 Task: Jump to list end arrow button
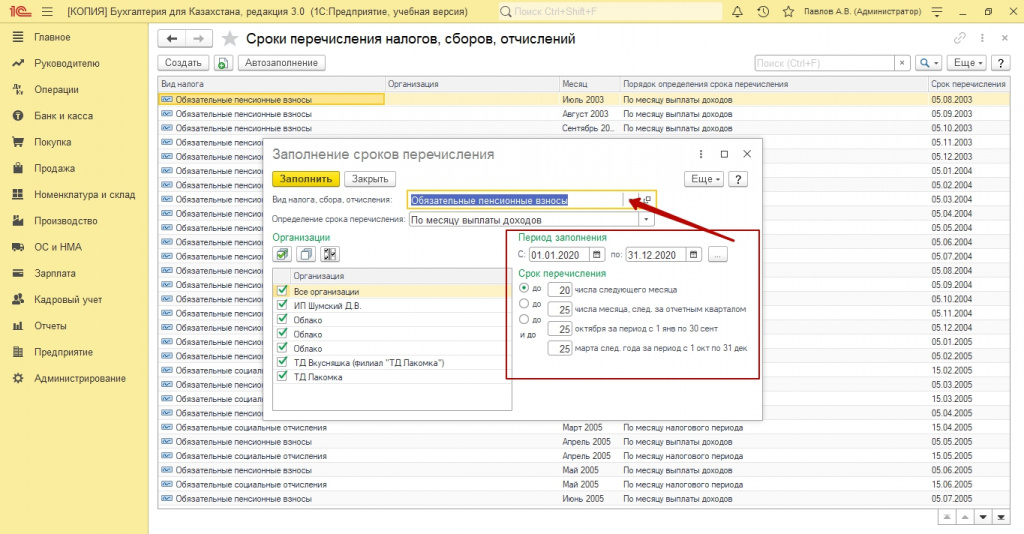pyautogui.click(x=1000, y=518)
